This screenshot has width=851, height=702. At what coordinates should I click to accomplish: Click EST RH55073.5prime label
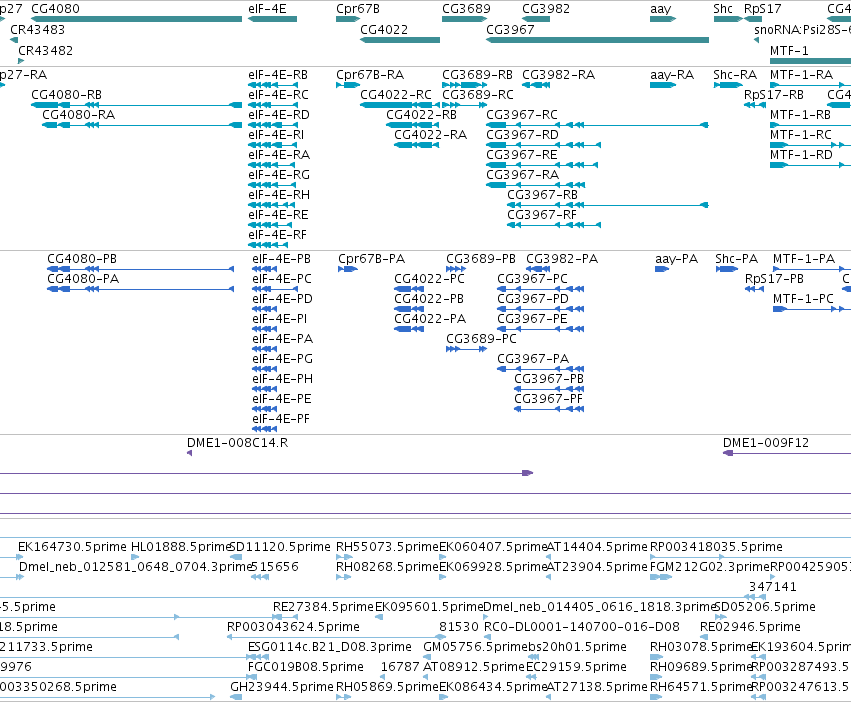tap(387, 546)
